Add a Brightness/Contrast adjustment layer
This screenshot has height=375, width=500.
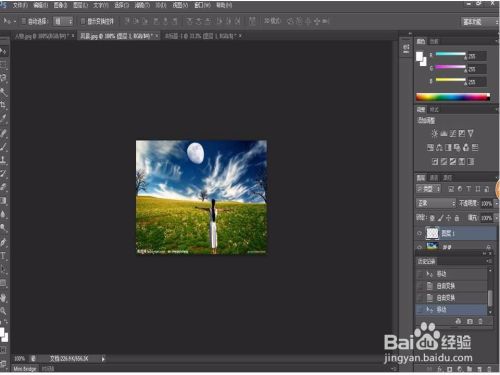point(435,134)
